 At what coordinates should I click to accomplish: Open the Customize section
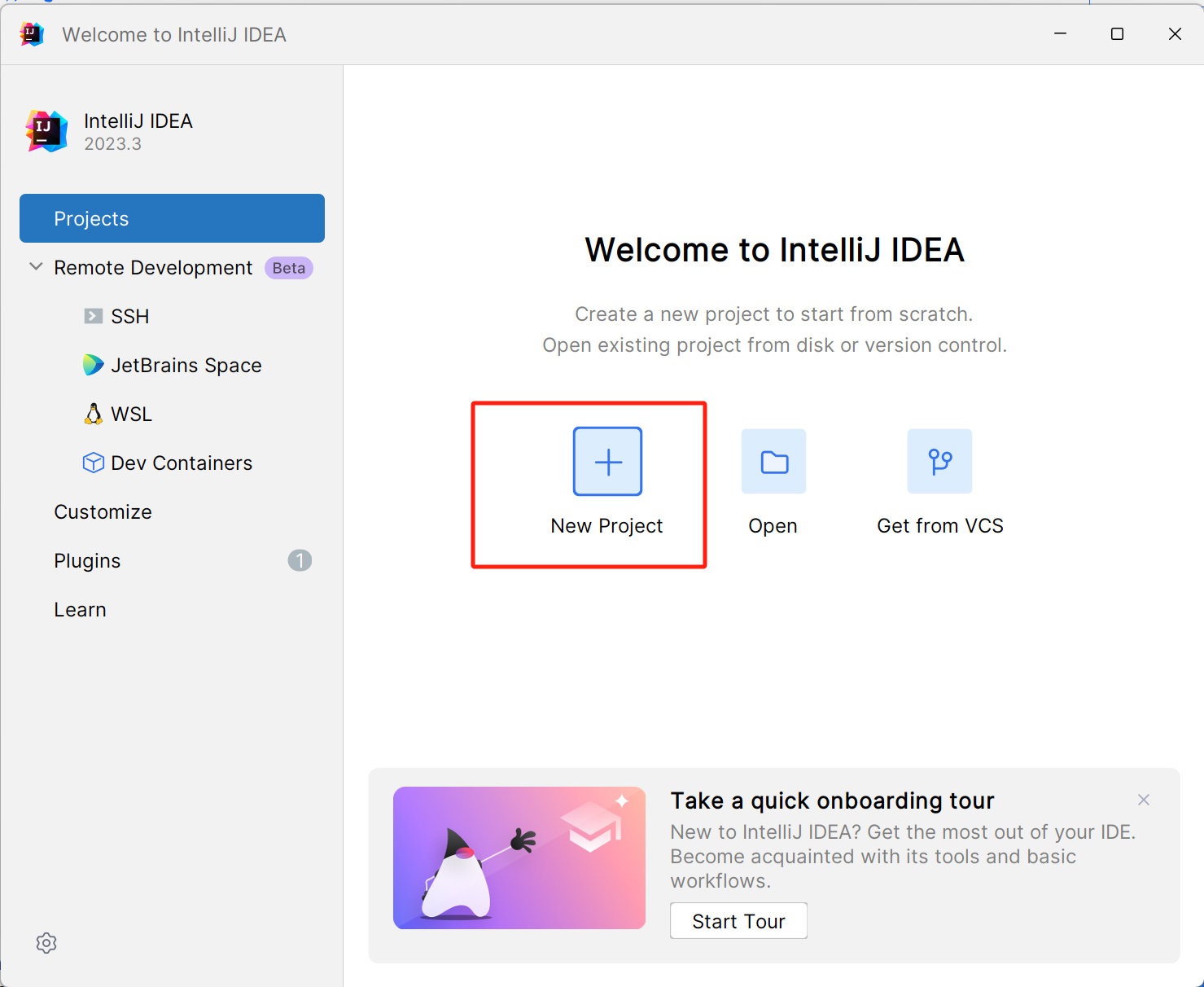(x=103, y=511)
